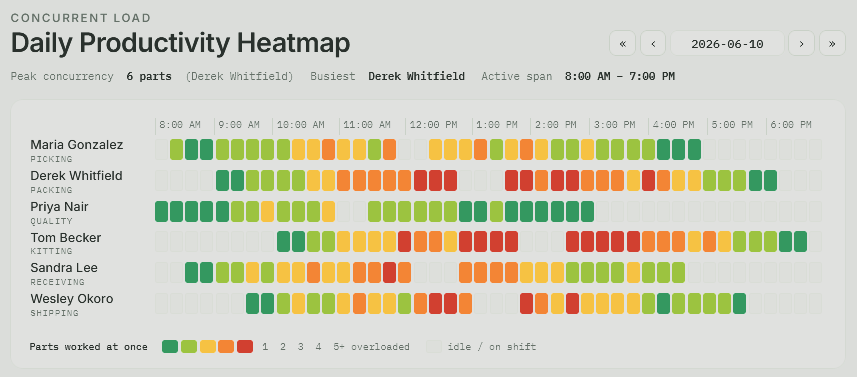
Task: Click the '(Derek Whitfield)' peak concurrency note
Action: (x=239, y=76)
